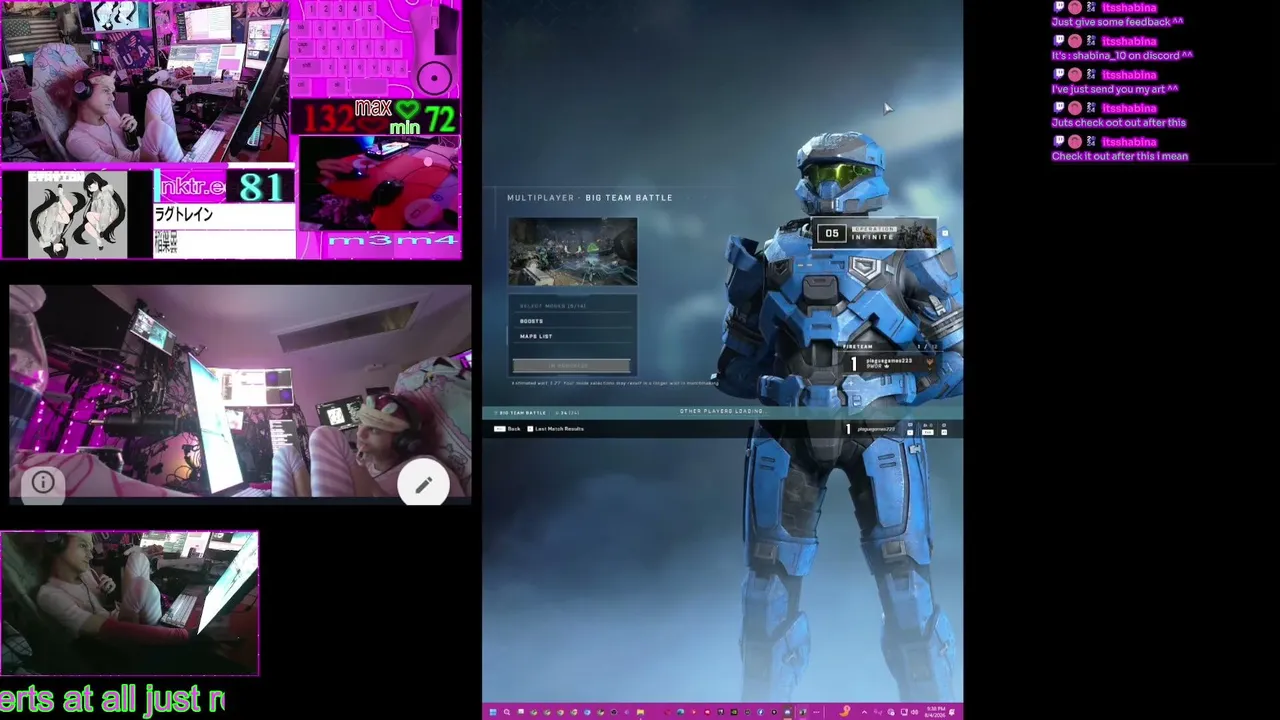Click plaguegames223 name in the bottom bar
The width and height of the screenshot is (1280, 720).
click(x=876, y=429)
